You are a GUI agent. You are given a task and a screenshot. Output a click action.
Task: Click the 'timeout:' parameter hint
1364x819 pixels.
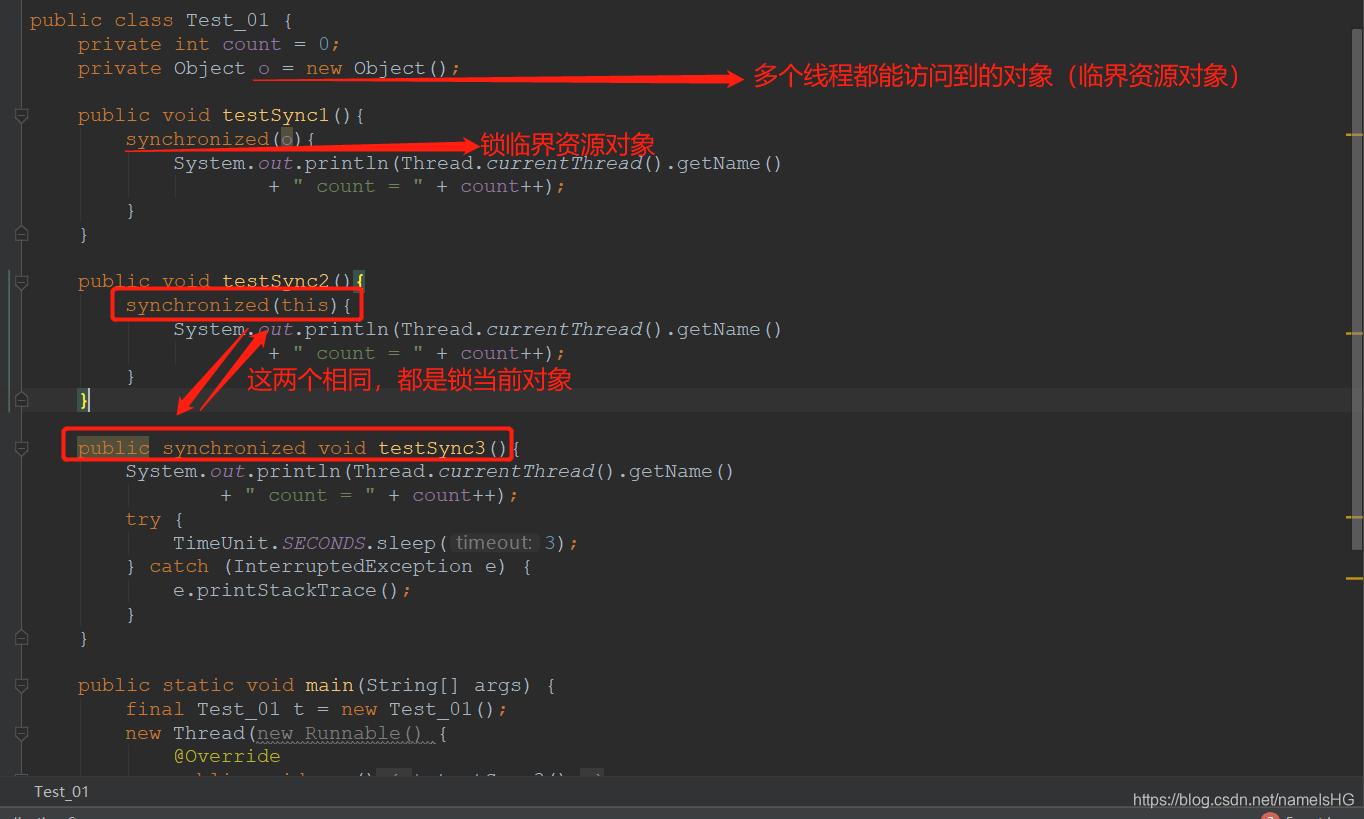(x=494, y=543)
